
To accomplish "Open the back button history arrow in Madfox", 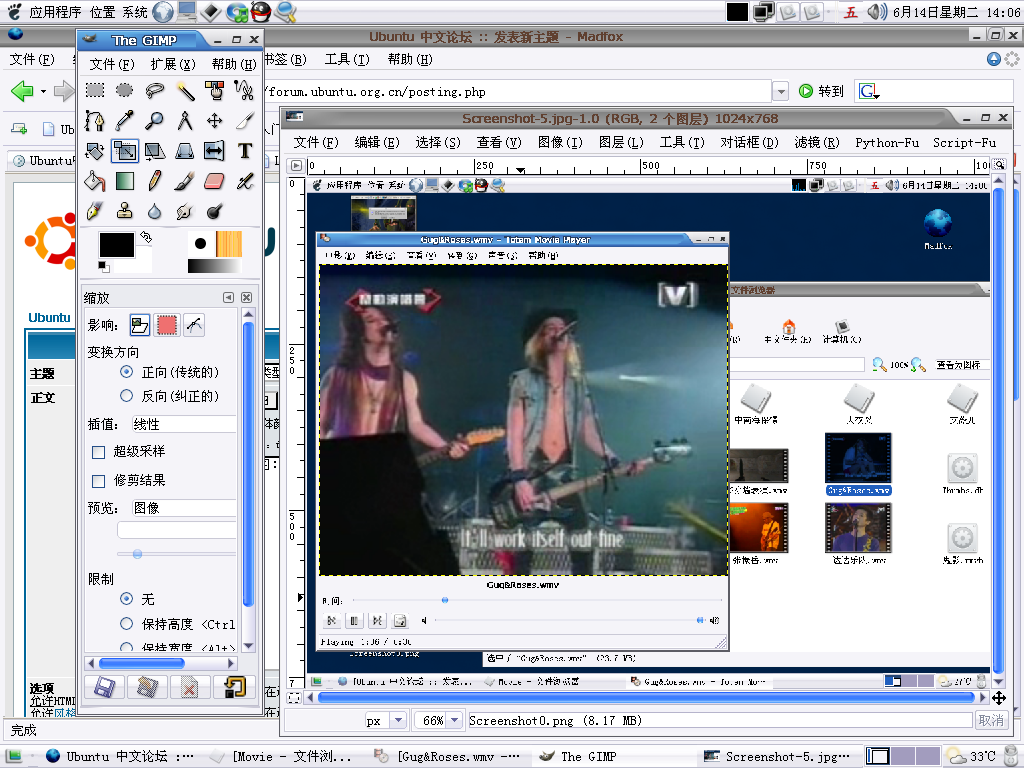I will [x=43, y=91].
